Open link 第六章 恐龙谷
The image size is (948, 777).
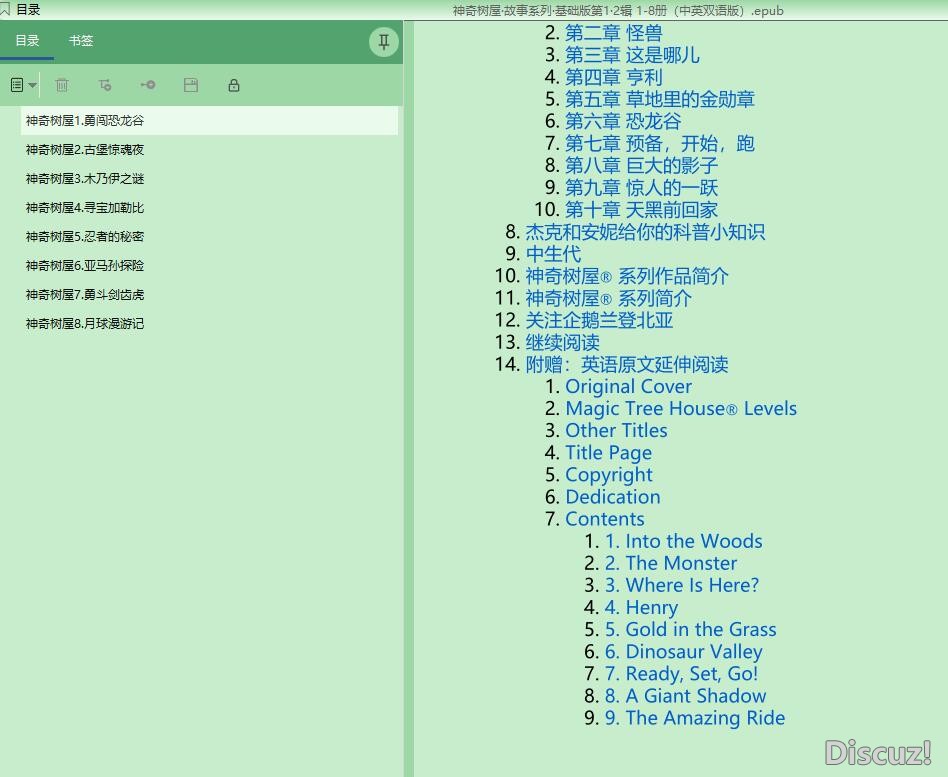point(623,121)
